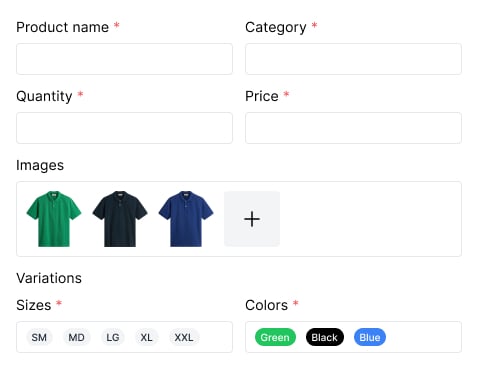The width and height of the screenshot is (478, 369).
Task: Select the blue polo shirt thumbnail
Action: [186, 219]
